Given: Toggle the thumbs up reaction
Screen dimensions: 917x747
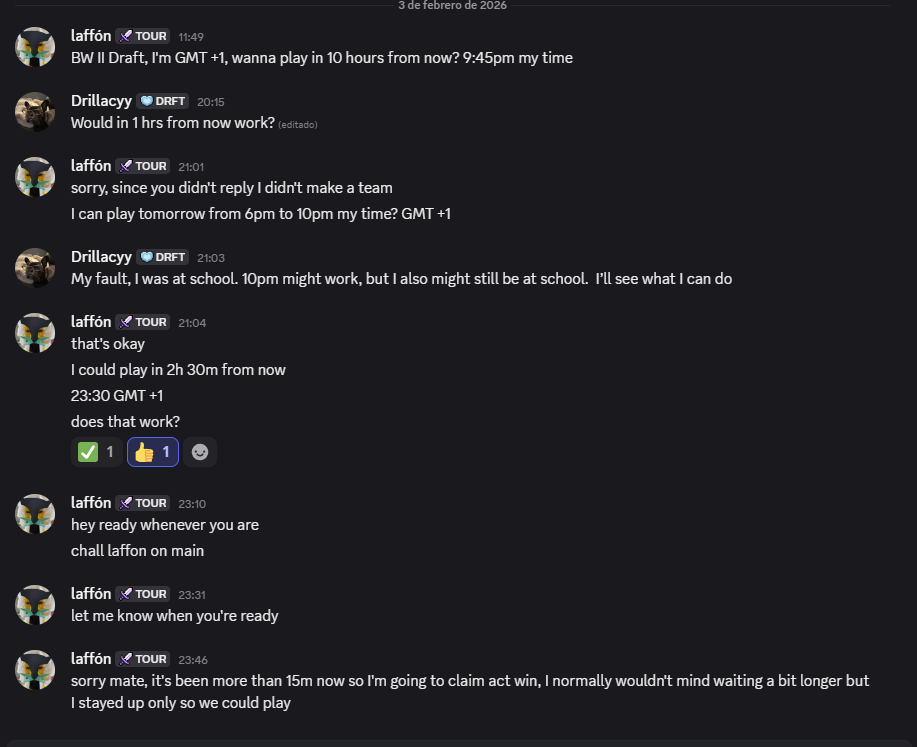Looking at the screenshot, I should pyautogui.click(x=153, y=452).
